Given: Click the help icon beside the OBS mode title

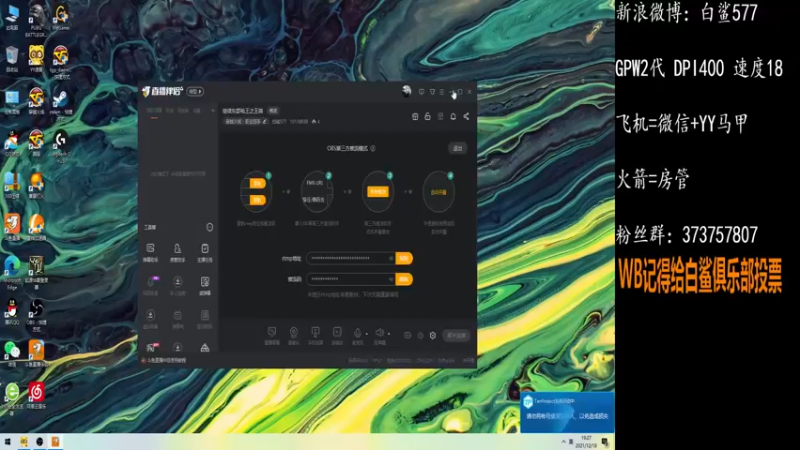Looking at the screenshot, I should pyautogui.click(x=373, y=148).
